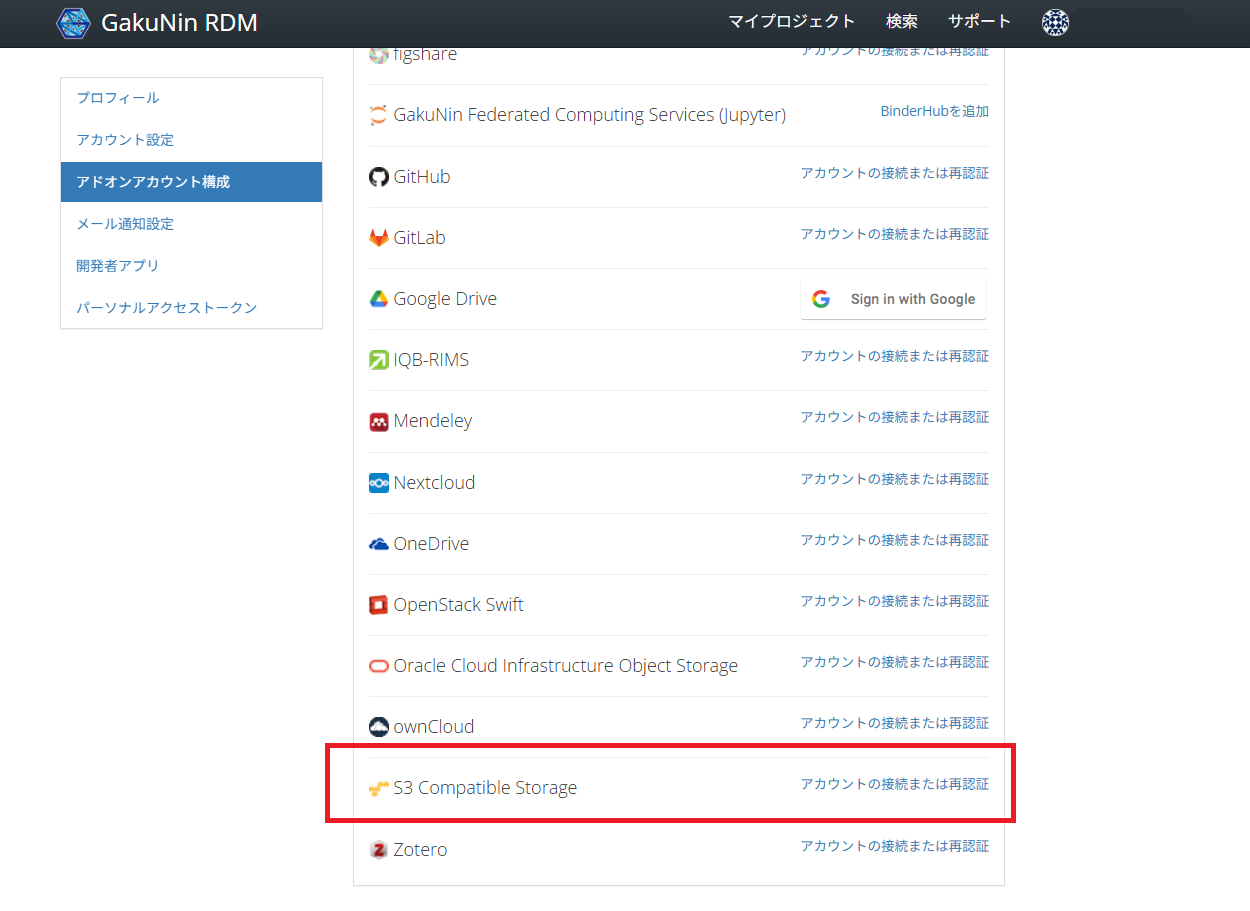Select アカウント設定 in the sidebar
Screen dimensions: 1250x911
[x=125, y=140]
